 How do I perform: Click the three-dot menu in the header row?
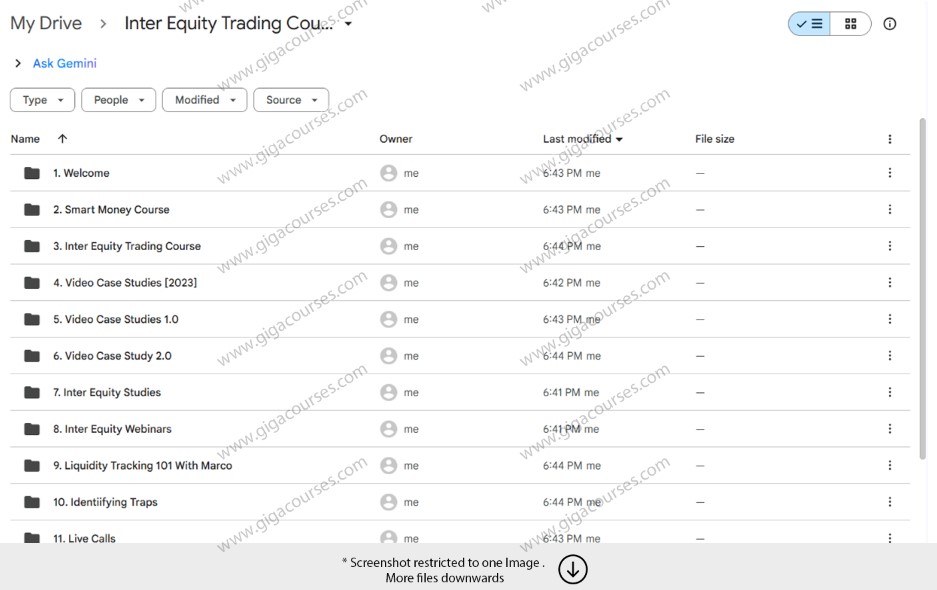(x=889, y=139)
